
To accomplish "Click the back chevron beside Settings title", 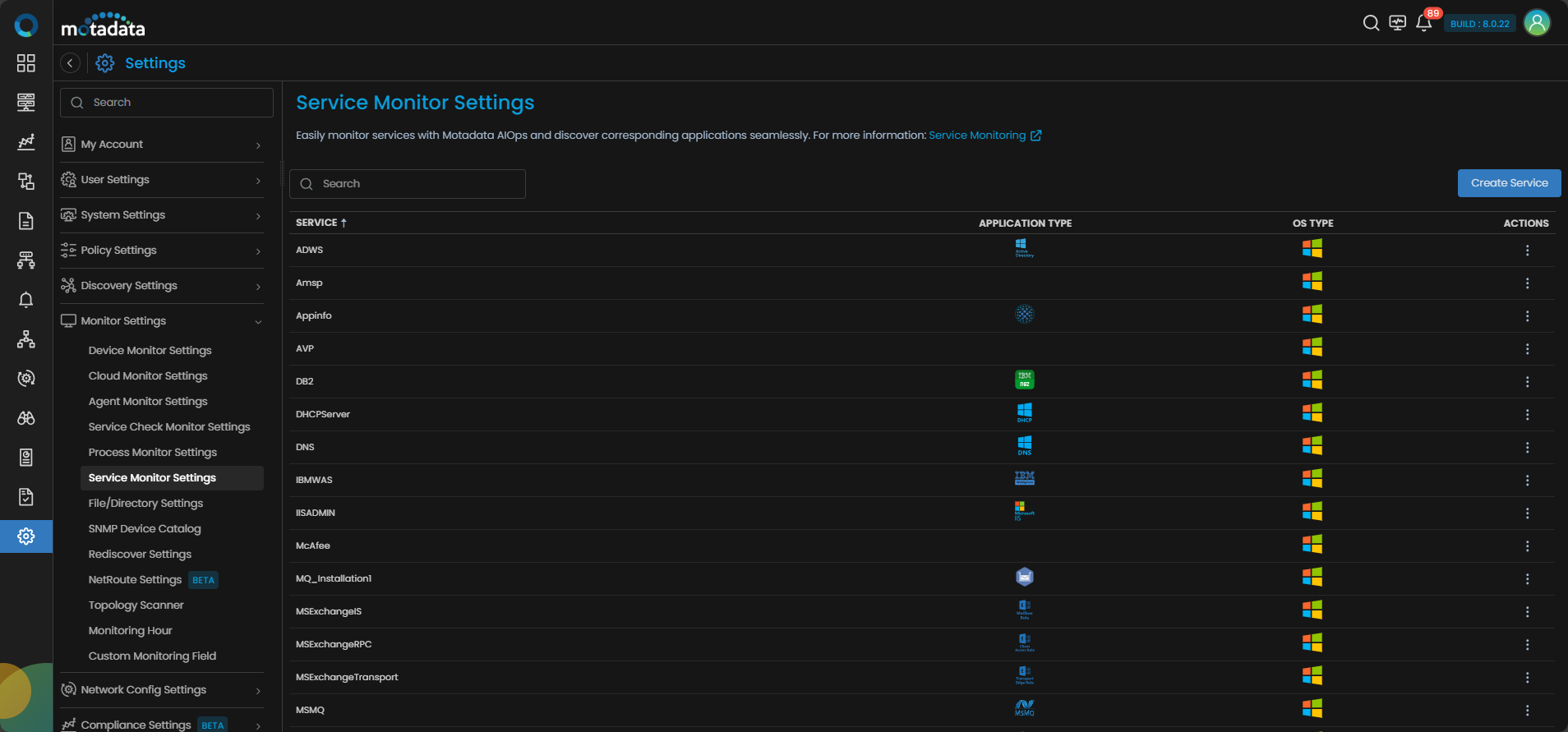I will point(71,63).
